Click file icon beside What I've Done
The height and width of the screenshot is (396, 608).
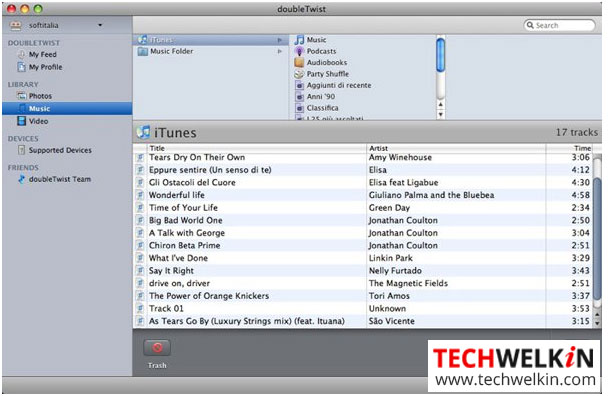point(140,258)
